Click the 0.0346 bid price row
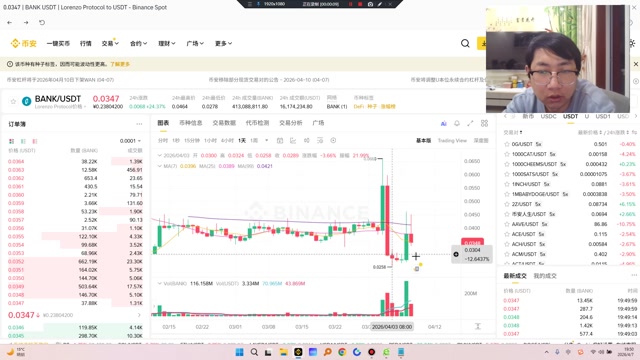 tap(75, 327)
